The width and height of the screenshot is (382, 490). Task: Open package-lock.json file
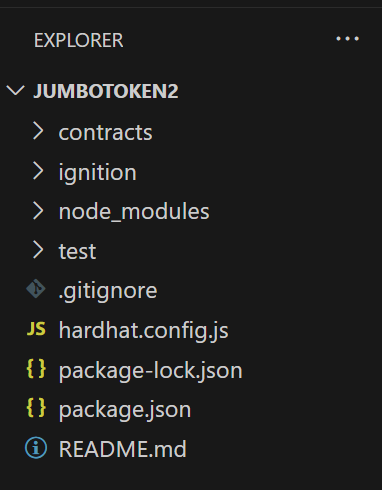pos(150,370)
